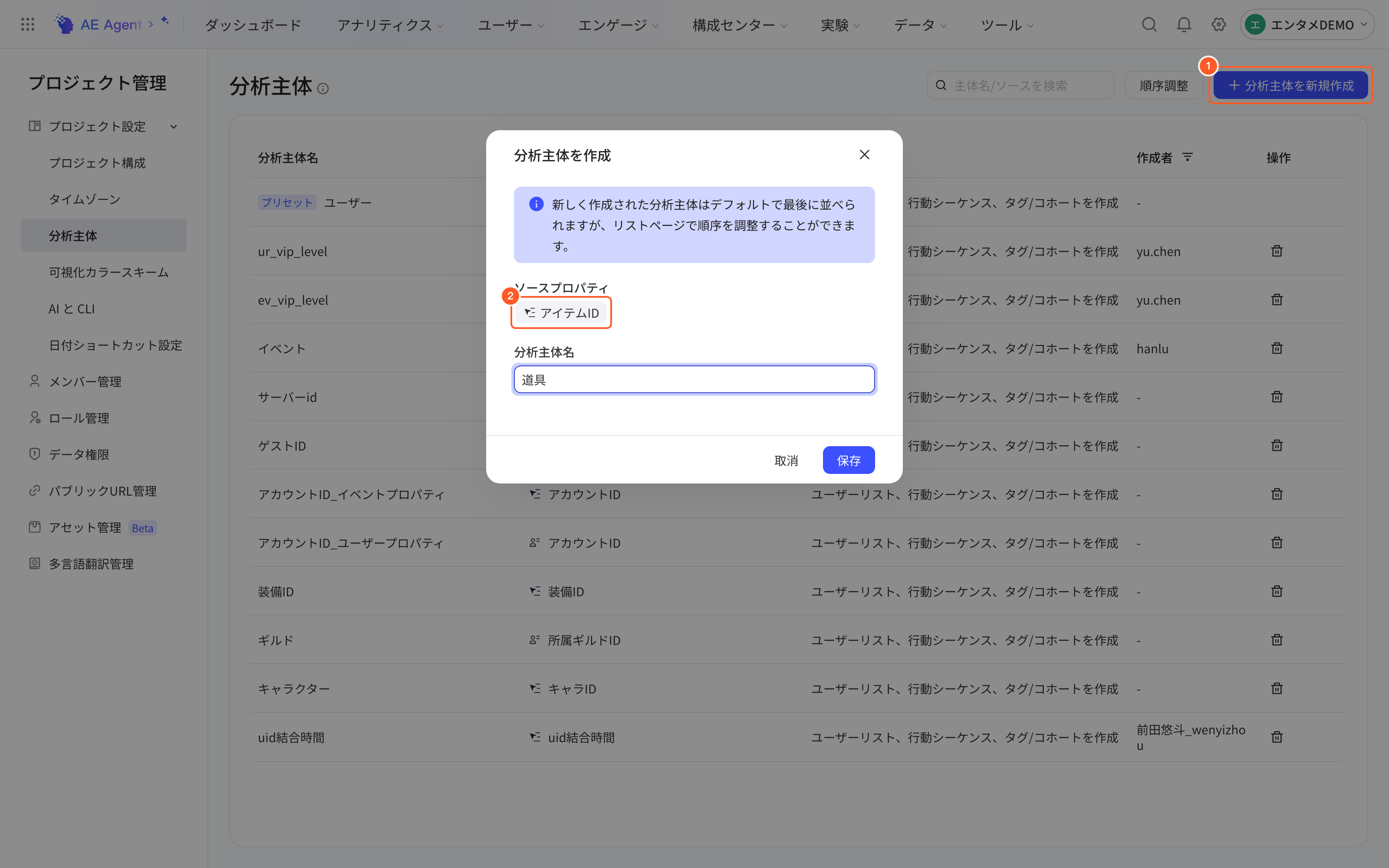The width and height of the screenshot is (1389, 868).
Task: Open the 実験 menu
Action: 840,25
